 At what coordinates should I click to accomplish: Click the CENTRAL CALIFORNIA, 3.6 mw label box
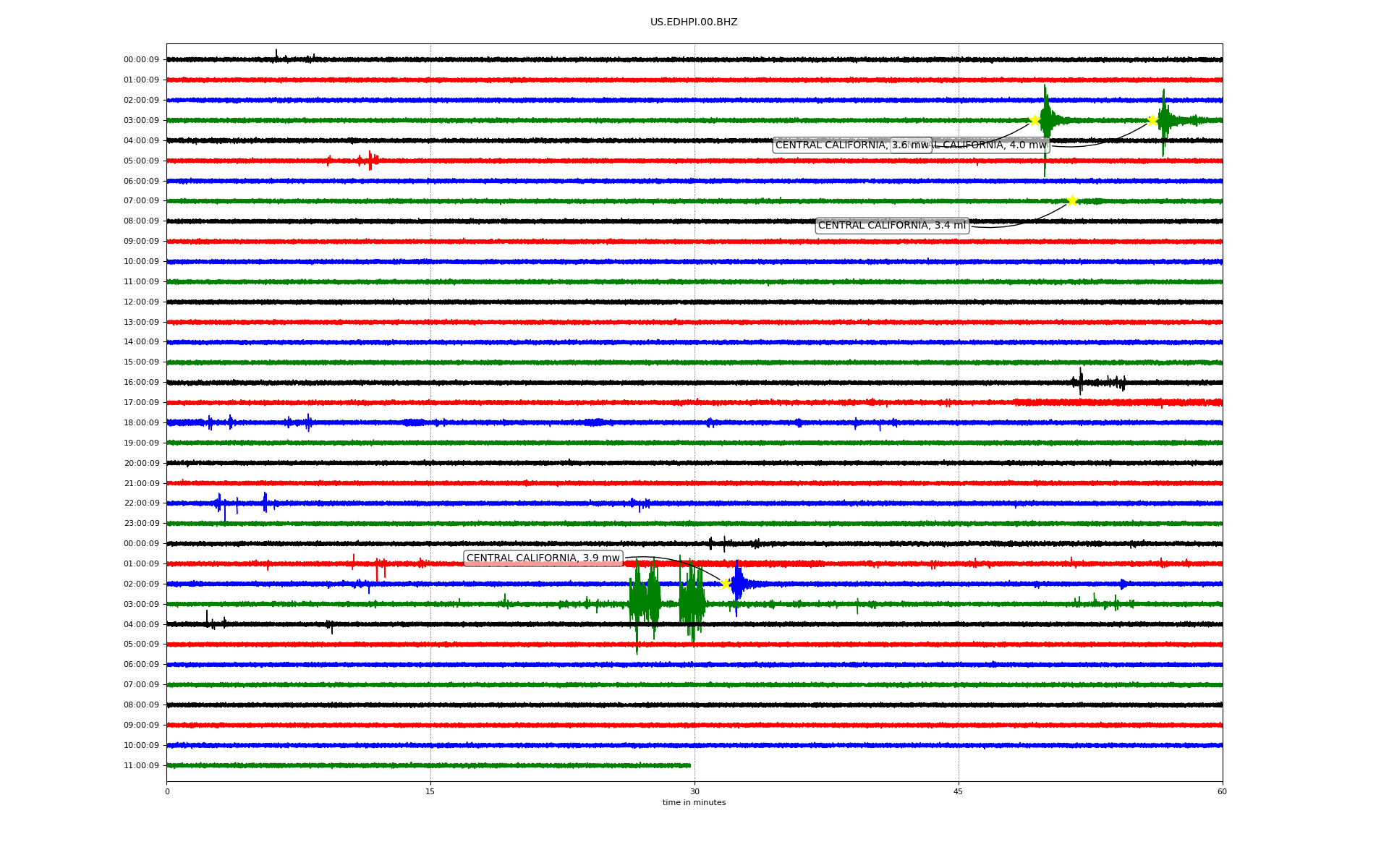click(832, 145)
